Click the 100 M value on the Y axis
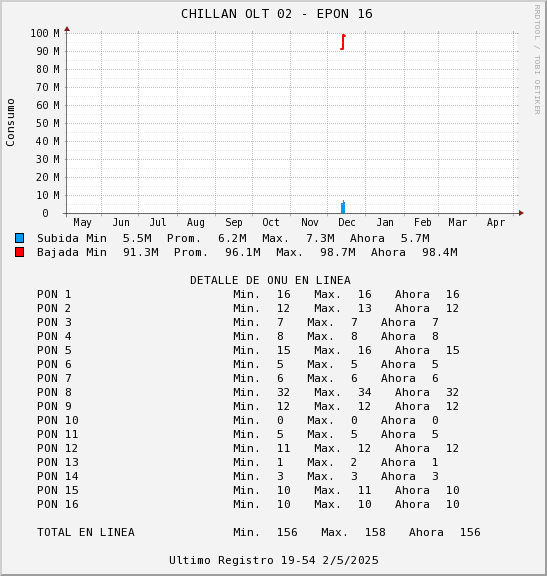The image size is (547, 576). [x=45, y=33]
